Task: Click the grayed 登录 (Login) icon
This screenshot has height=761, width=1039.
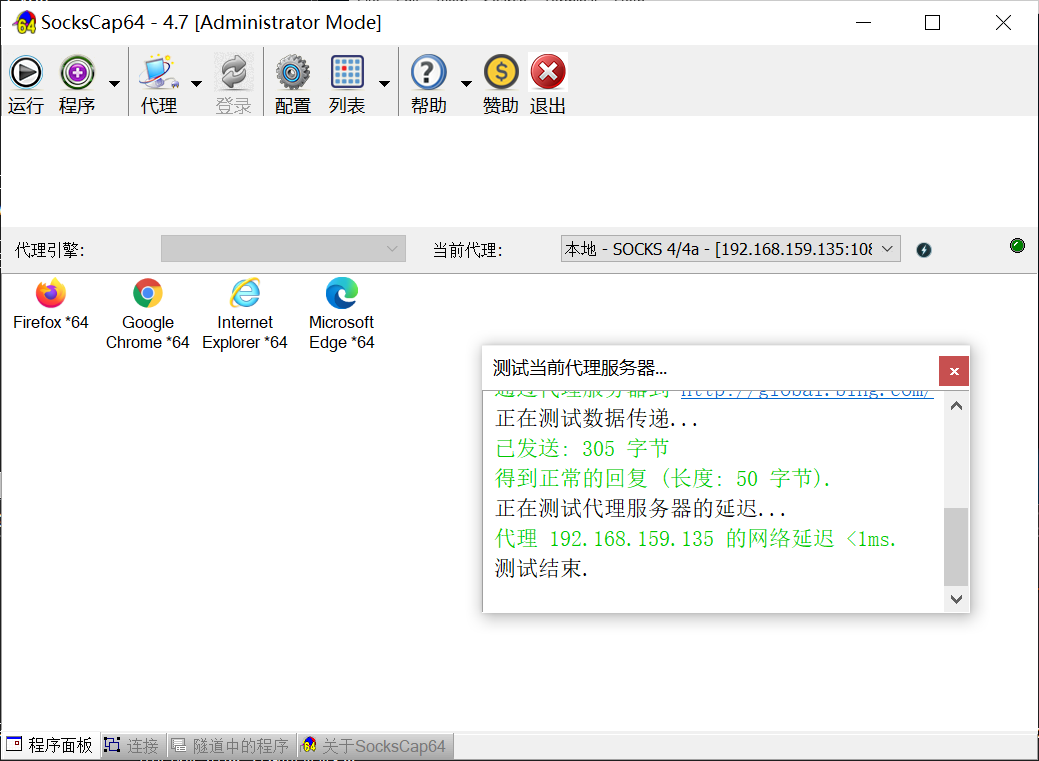Action: 233,72
